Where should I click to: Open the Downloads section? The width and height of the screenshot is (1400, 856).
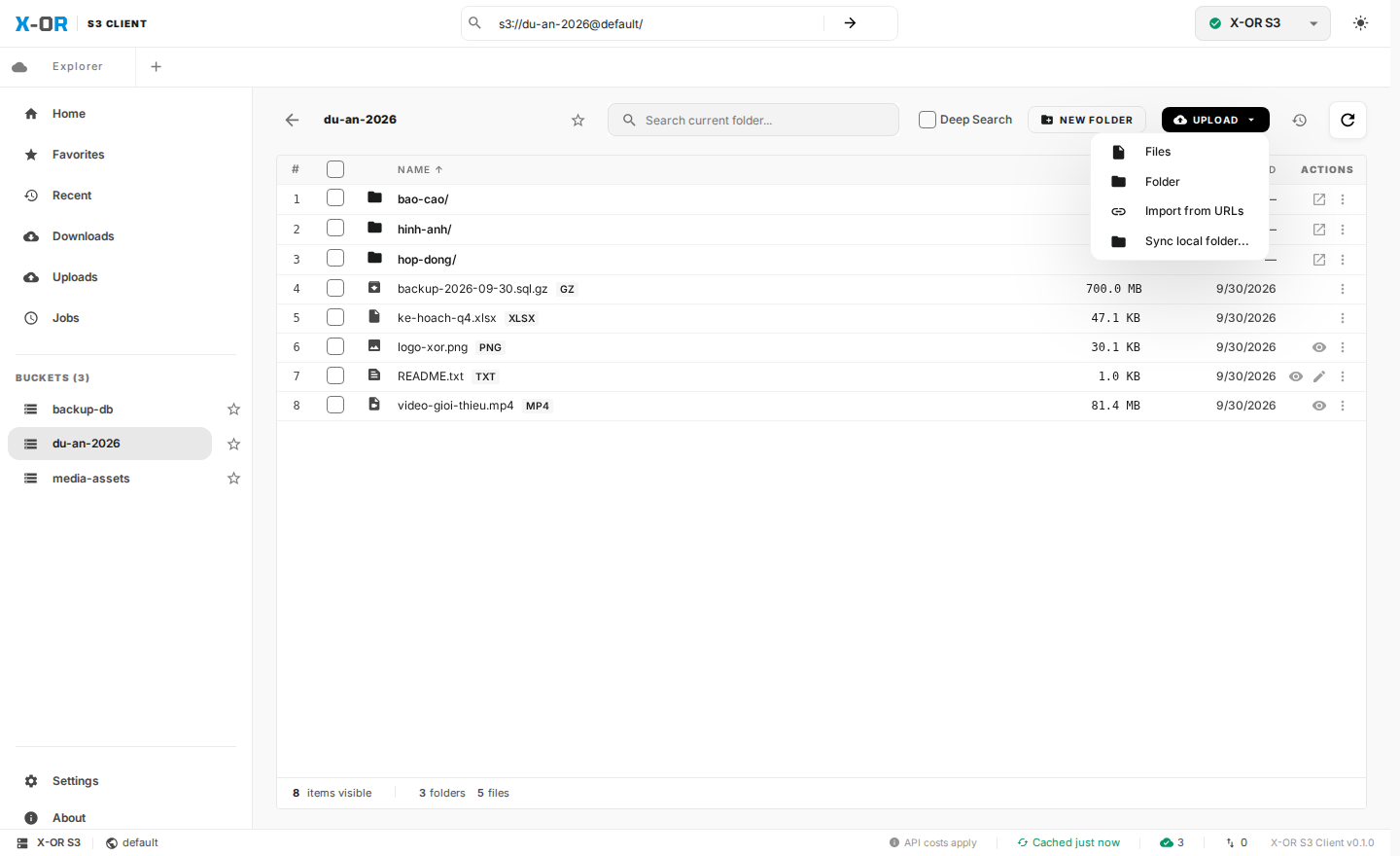(125, 236)
